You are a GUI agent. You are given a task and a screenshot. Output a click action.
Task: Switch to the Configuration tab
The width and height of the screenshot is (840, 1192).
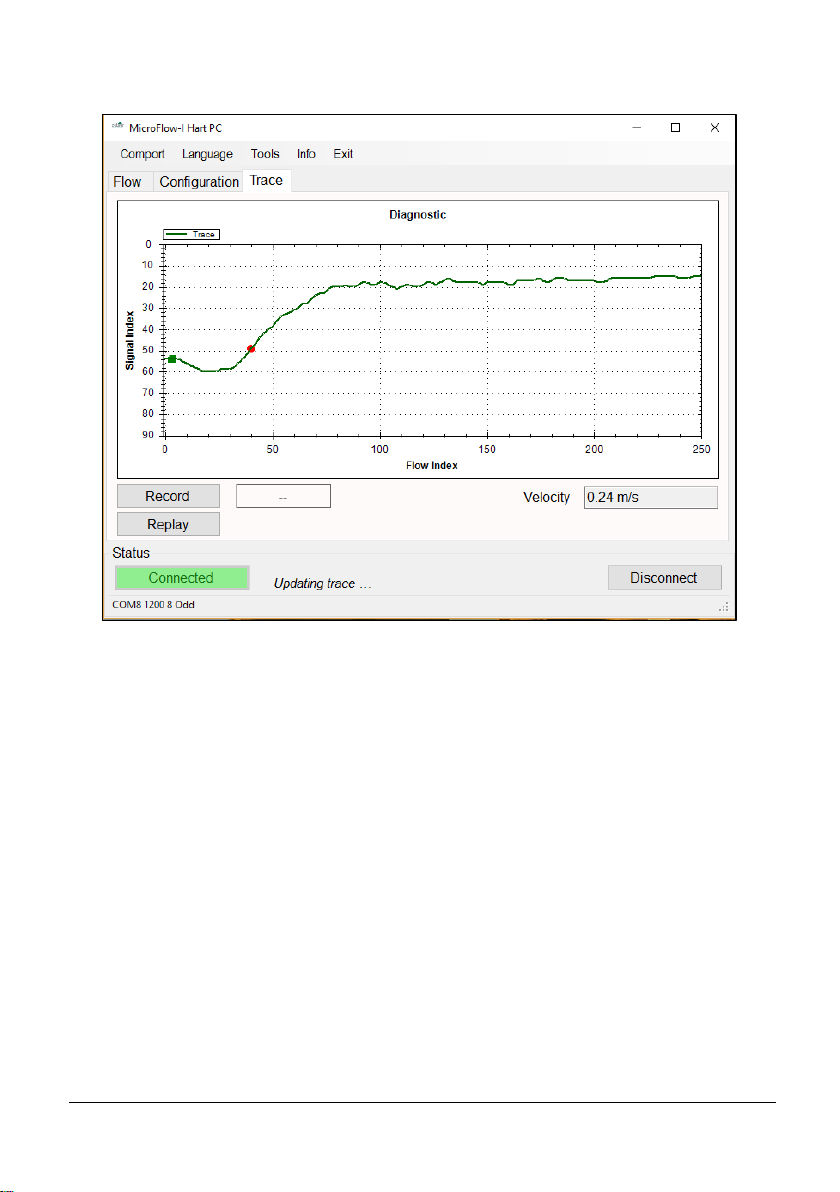point(199,182)
